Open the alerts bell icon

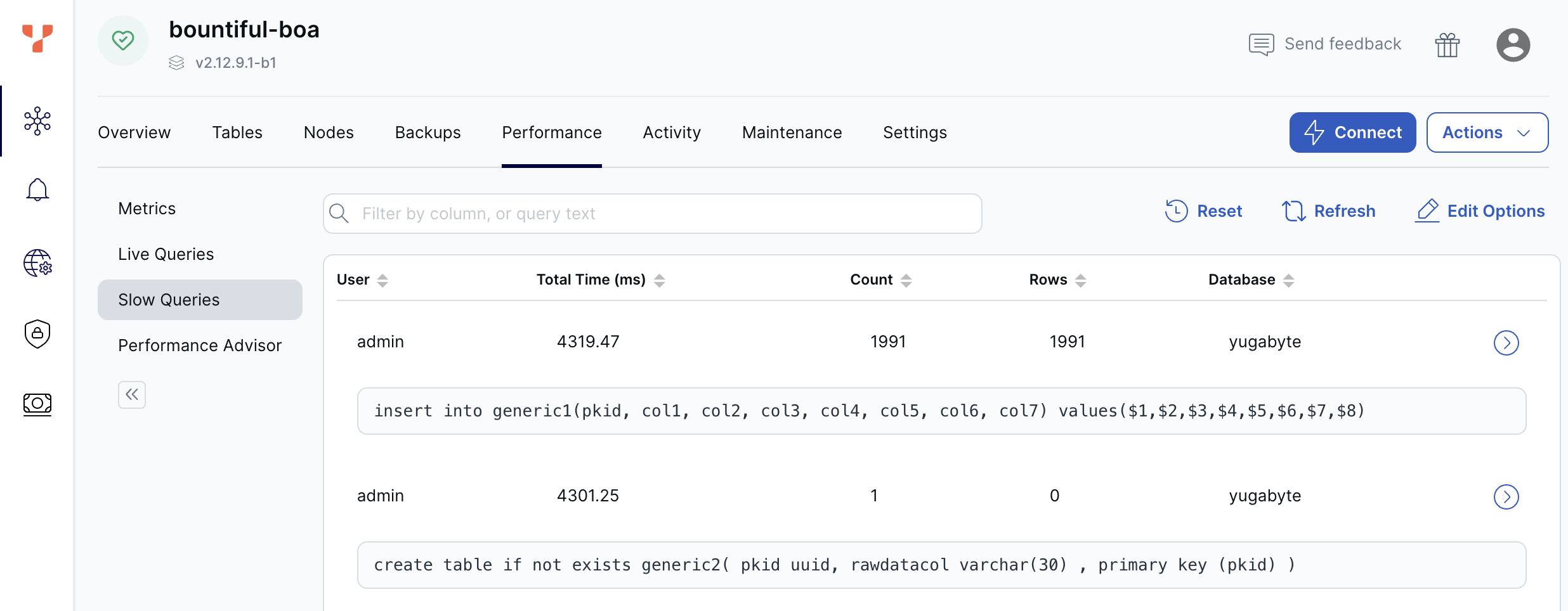point(37,190)
